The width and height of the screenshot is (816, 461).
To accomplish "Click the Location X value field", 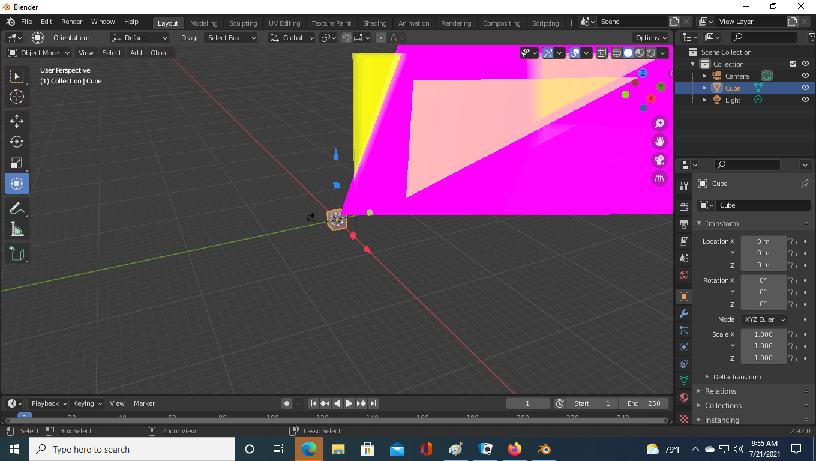I will (x=762, y=241).
